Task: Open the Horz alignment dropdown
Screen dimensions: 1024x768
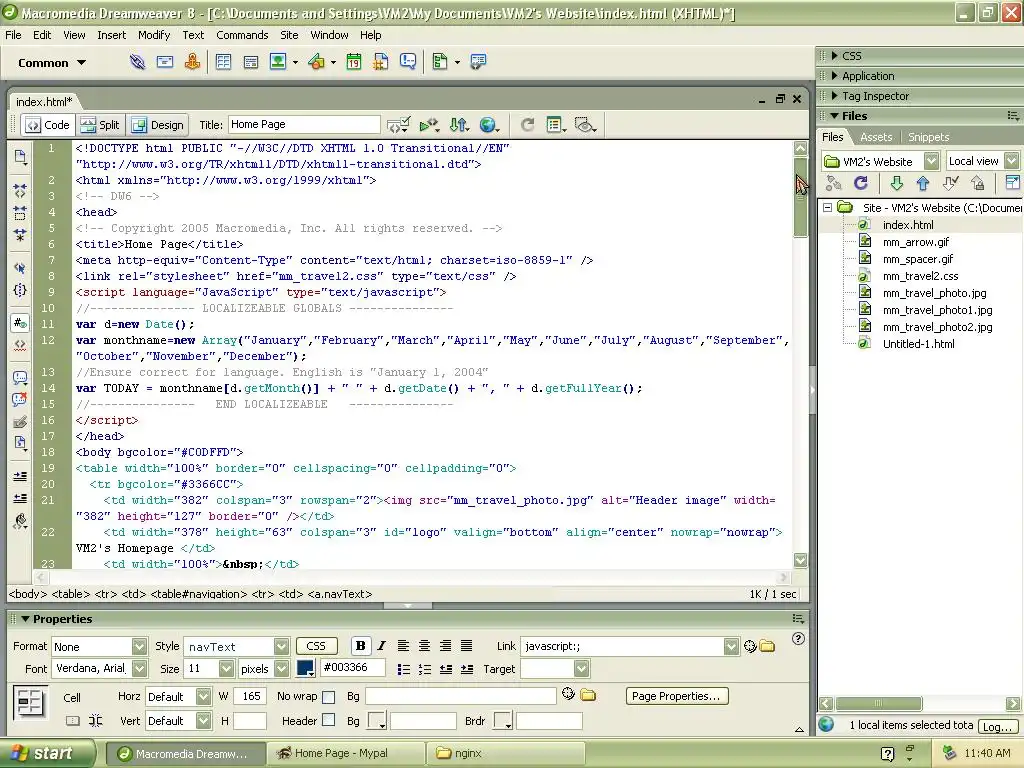Action: pyautogui.click(x=203, y=697)
